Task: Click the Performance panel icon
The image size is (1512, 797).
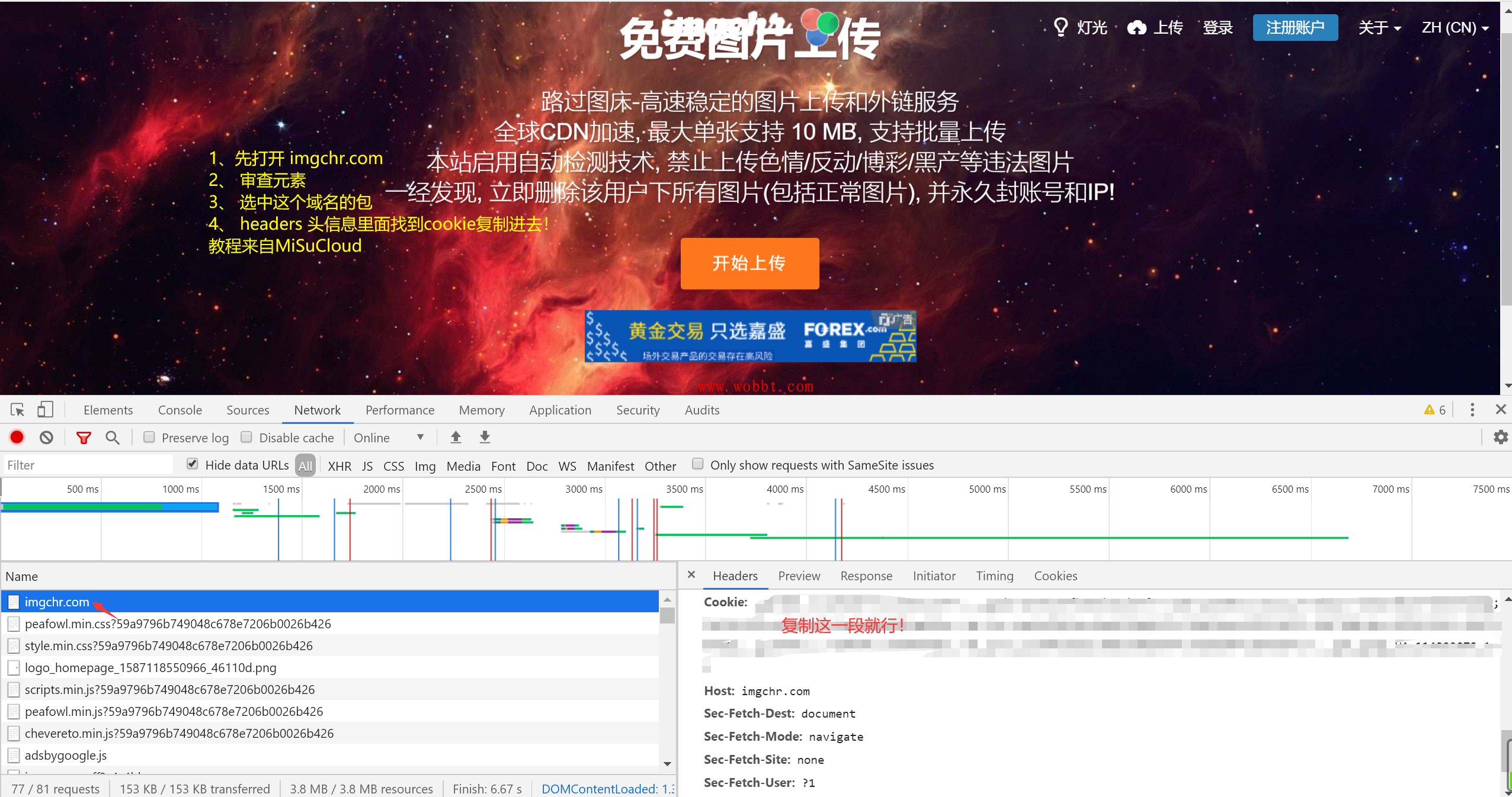Action: tap(400, 410)
